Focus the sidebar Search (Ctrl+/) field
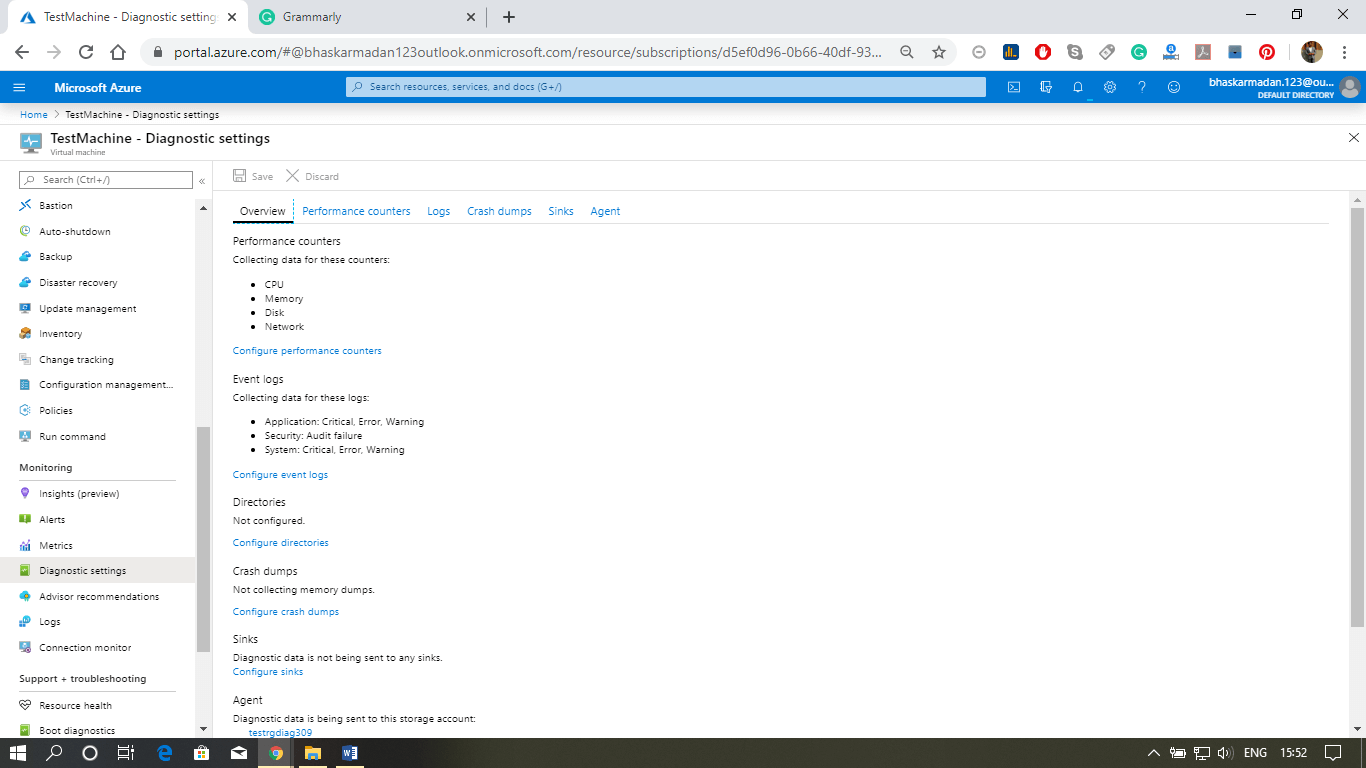 click(x=106, y=180)
